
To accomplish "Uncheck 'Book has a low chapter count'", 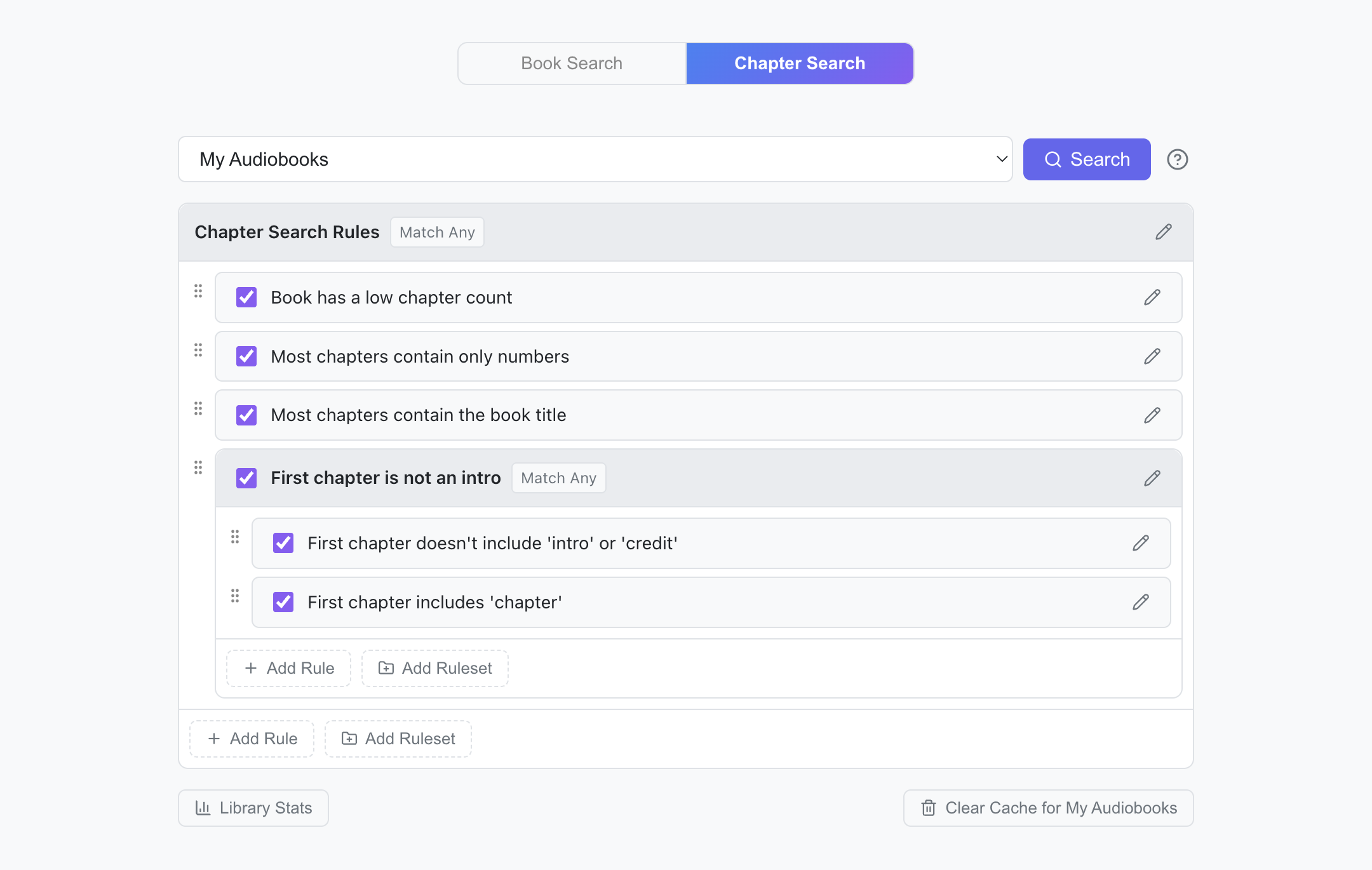I will 246,297.
